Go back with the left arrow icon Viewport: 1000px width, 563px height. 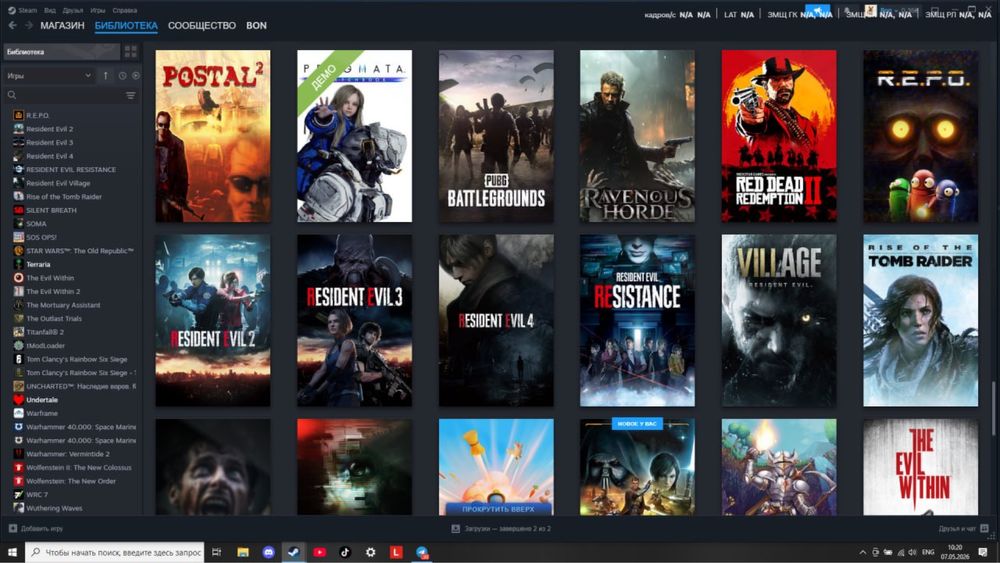pyautogui.click(x=12, y=26)
